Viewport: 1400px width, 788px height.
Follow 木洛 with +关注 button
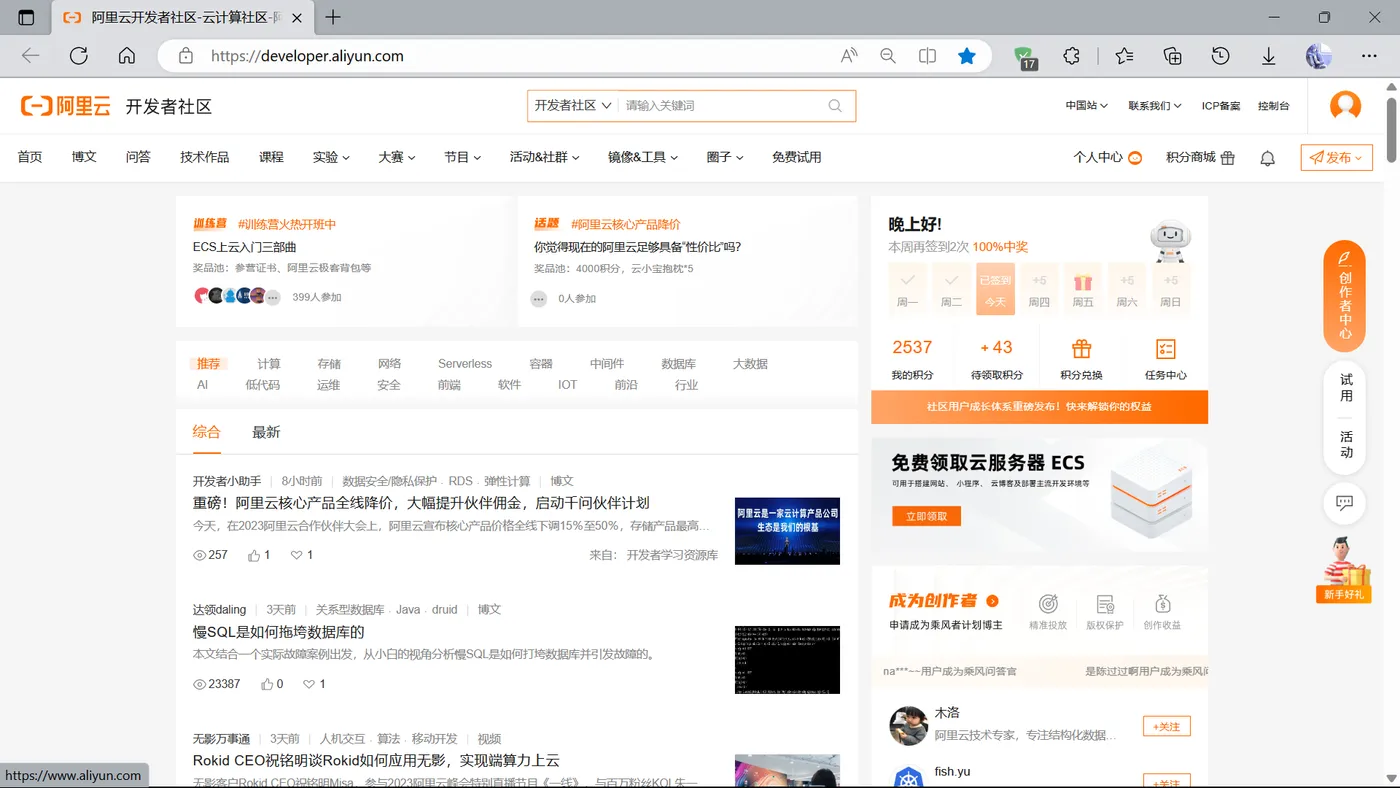pyautogui.click(x=1166, y=727)
